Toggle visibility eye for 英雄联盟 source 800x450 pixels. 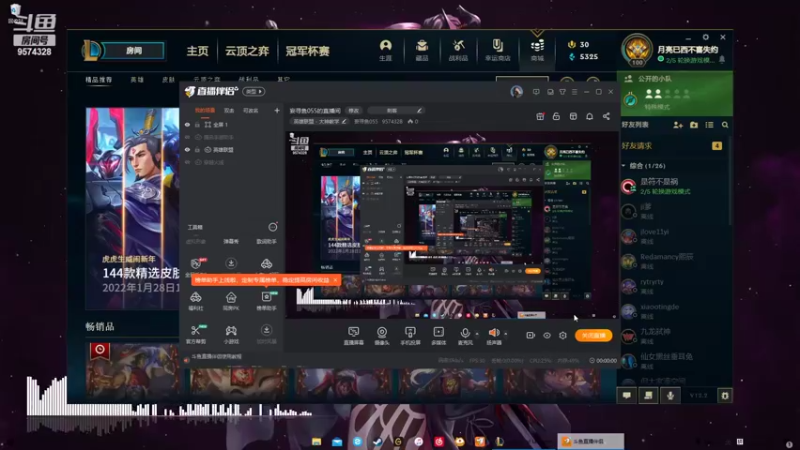[187, 149]
